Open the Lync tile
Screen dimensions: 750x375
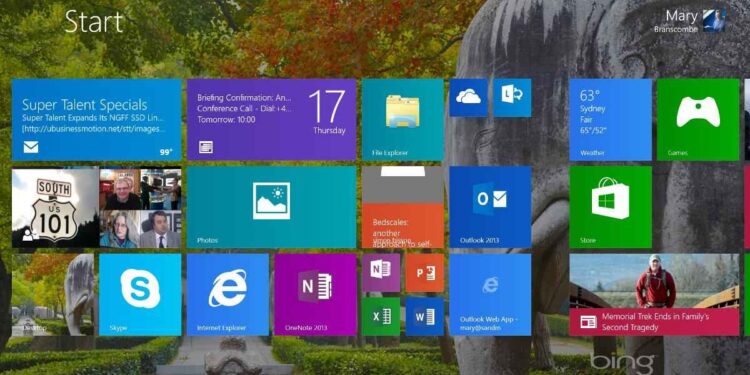point(512,98)
